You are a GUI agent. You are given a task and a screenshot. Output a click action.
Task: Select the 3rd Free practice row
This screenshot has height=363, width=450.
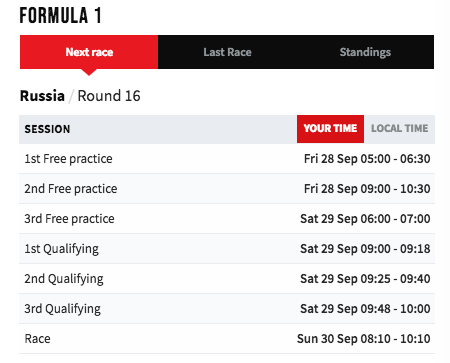227,219
